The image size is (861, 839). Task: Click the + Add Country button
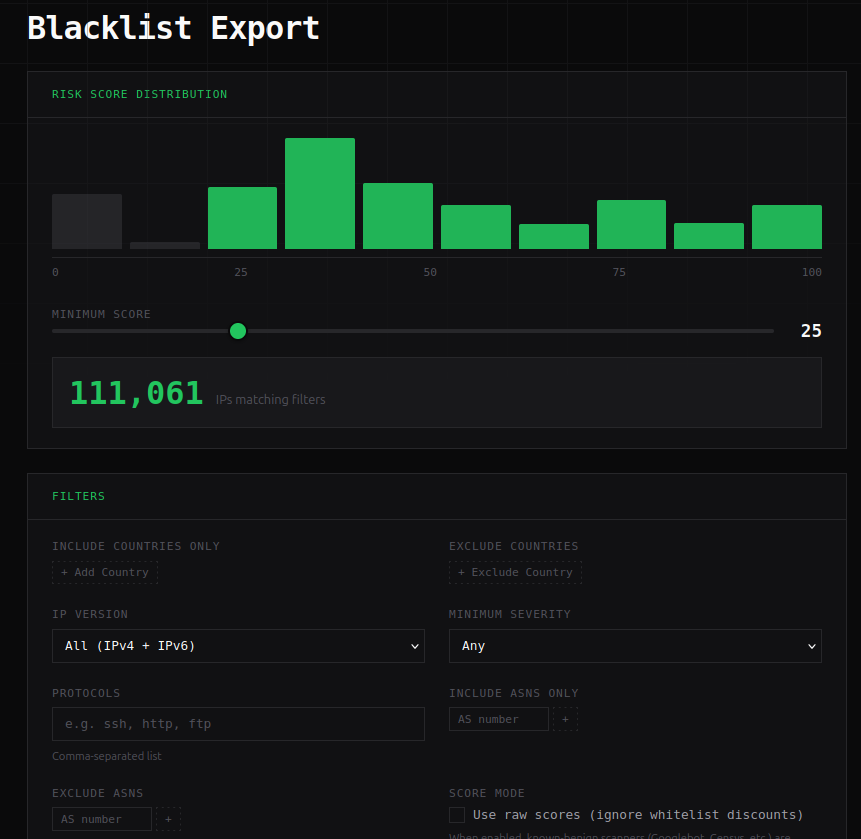104,571
